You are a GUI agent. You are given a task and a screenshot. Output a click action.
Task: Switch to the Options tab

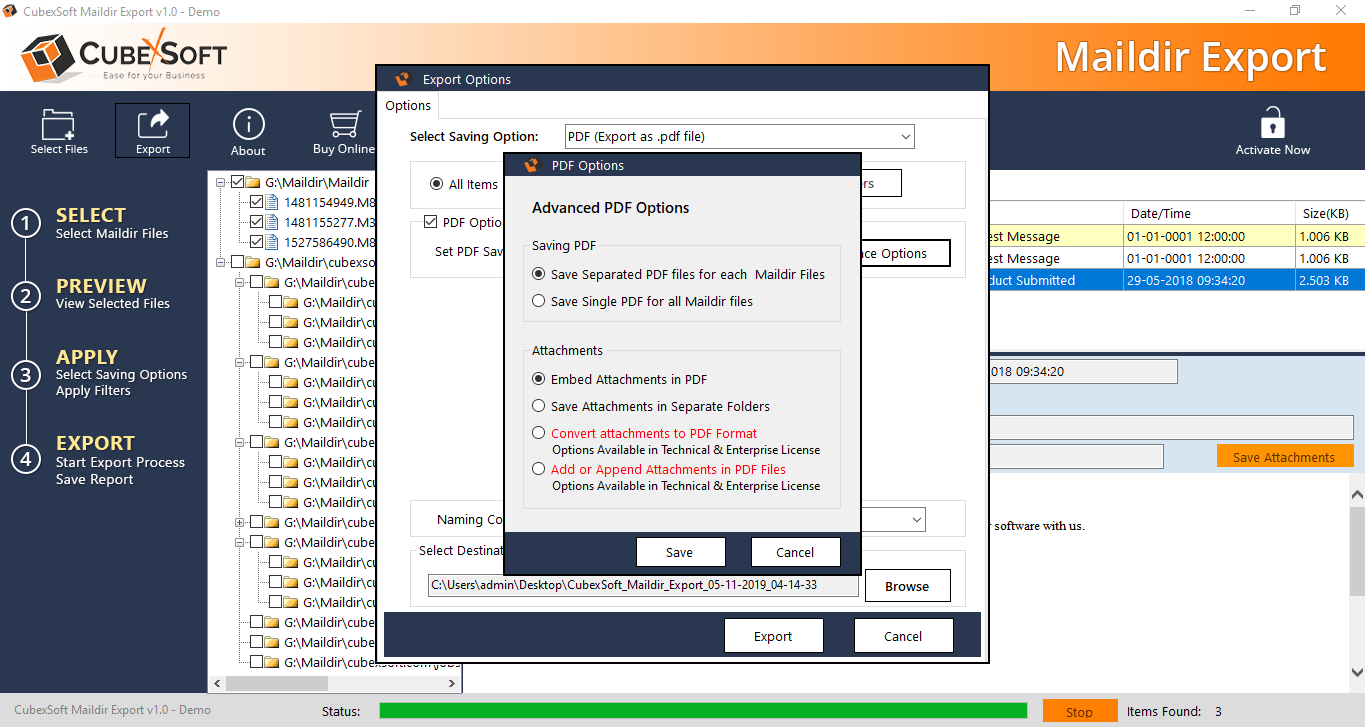[x=408, y=106]
